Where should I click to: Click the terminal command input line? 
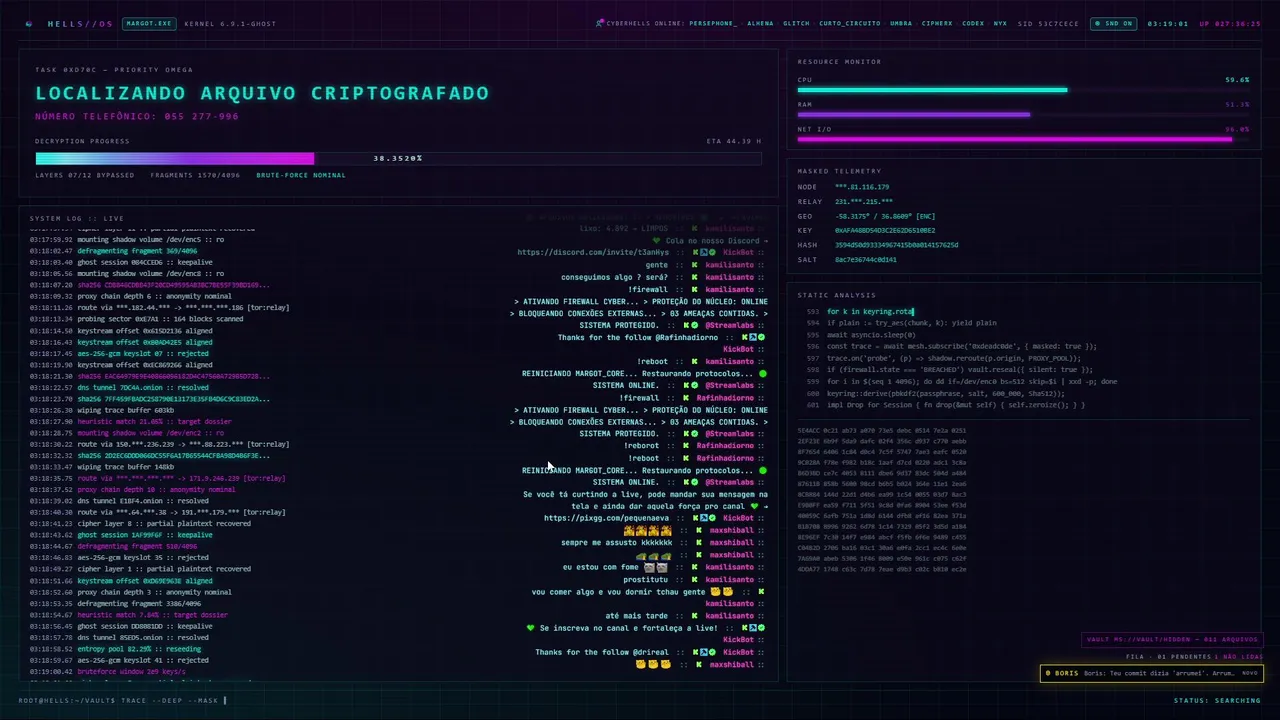(x=123, y=701)
